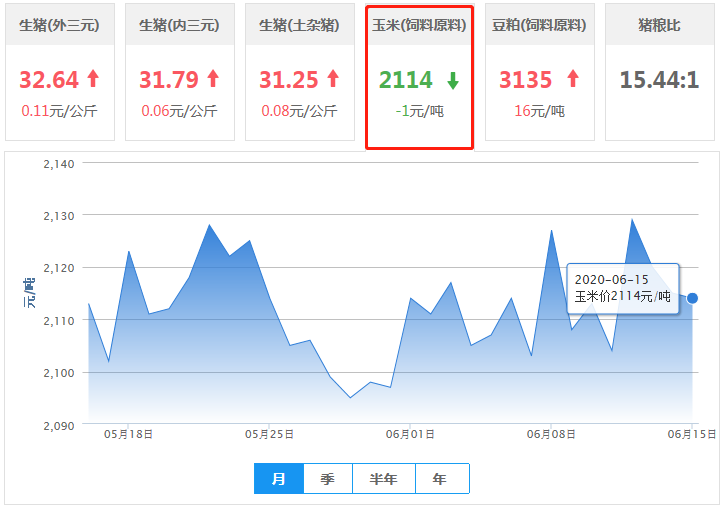This screenshot has width=725, height=509.
Task: Switch chart to 年 view
Action: coord(440,479)
